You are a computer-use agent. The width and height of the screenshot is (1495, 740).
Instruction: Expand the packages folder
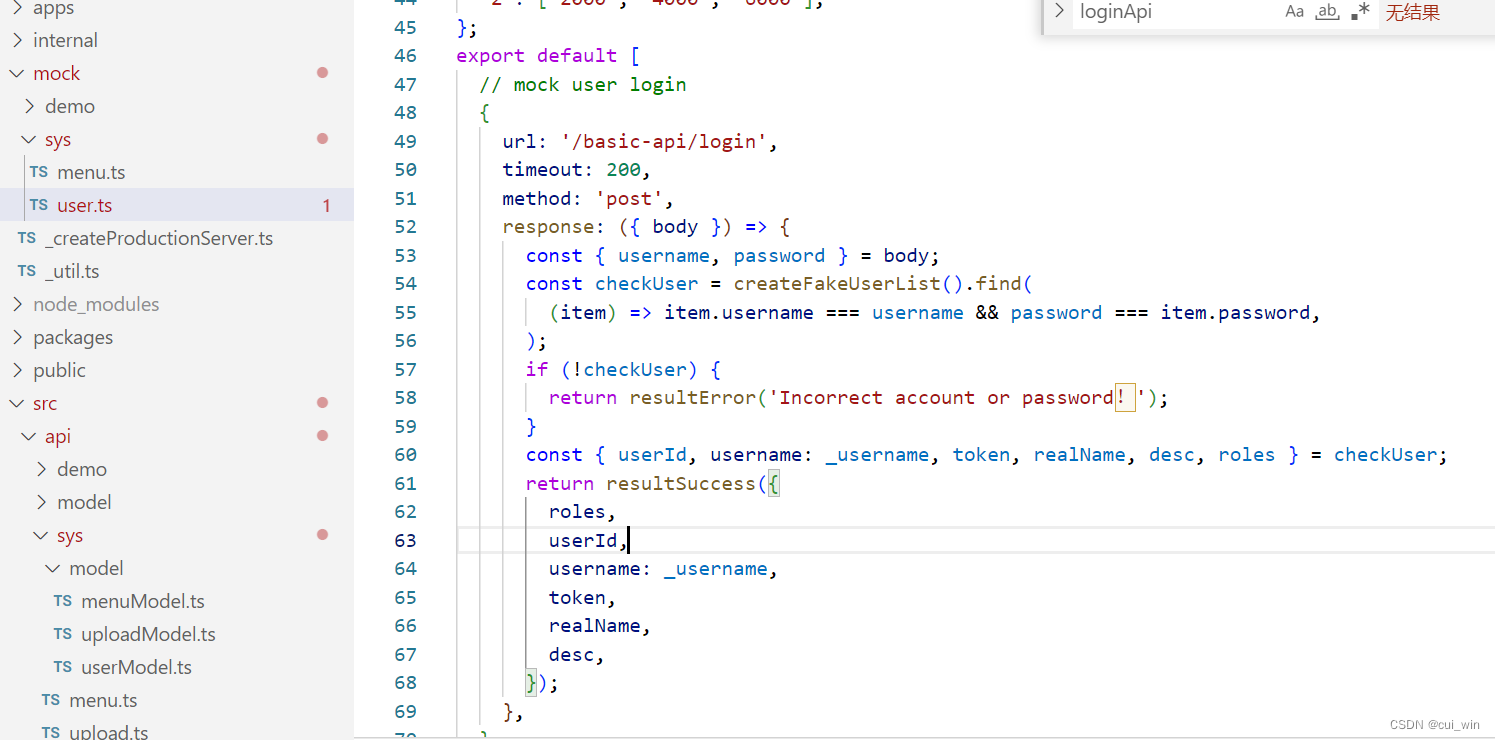coord(17,337)
